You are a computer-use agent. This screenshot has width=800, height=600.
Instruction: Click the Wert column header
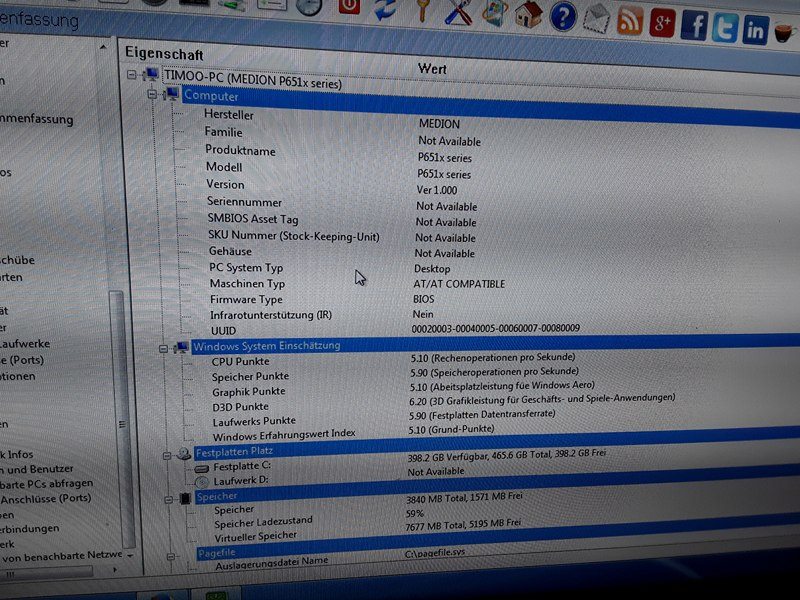click(x=432, y=68)
